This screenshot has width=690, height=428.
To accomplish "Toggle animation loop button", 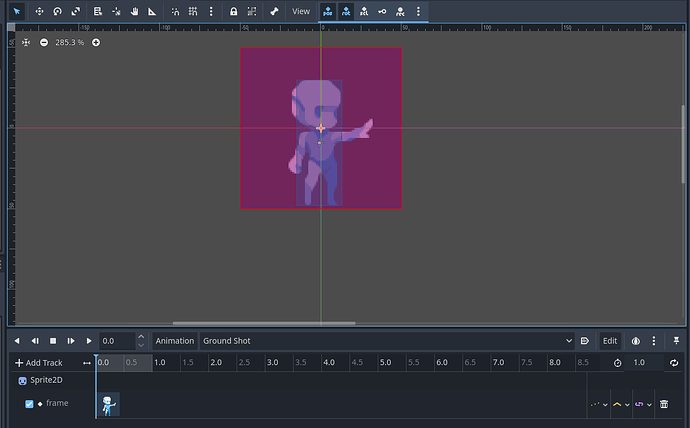I will coord(674,362).
